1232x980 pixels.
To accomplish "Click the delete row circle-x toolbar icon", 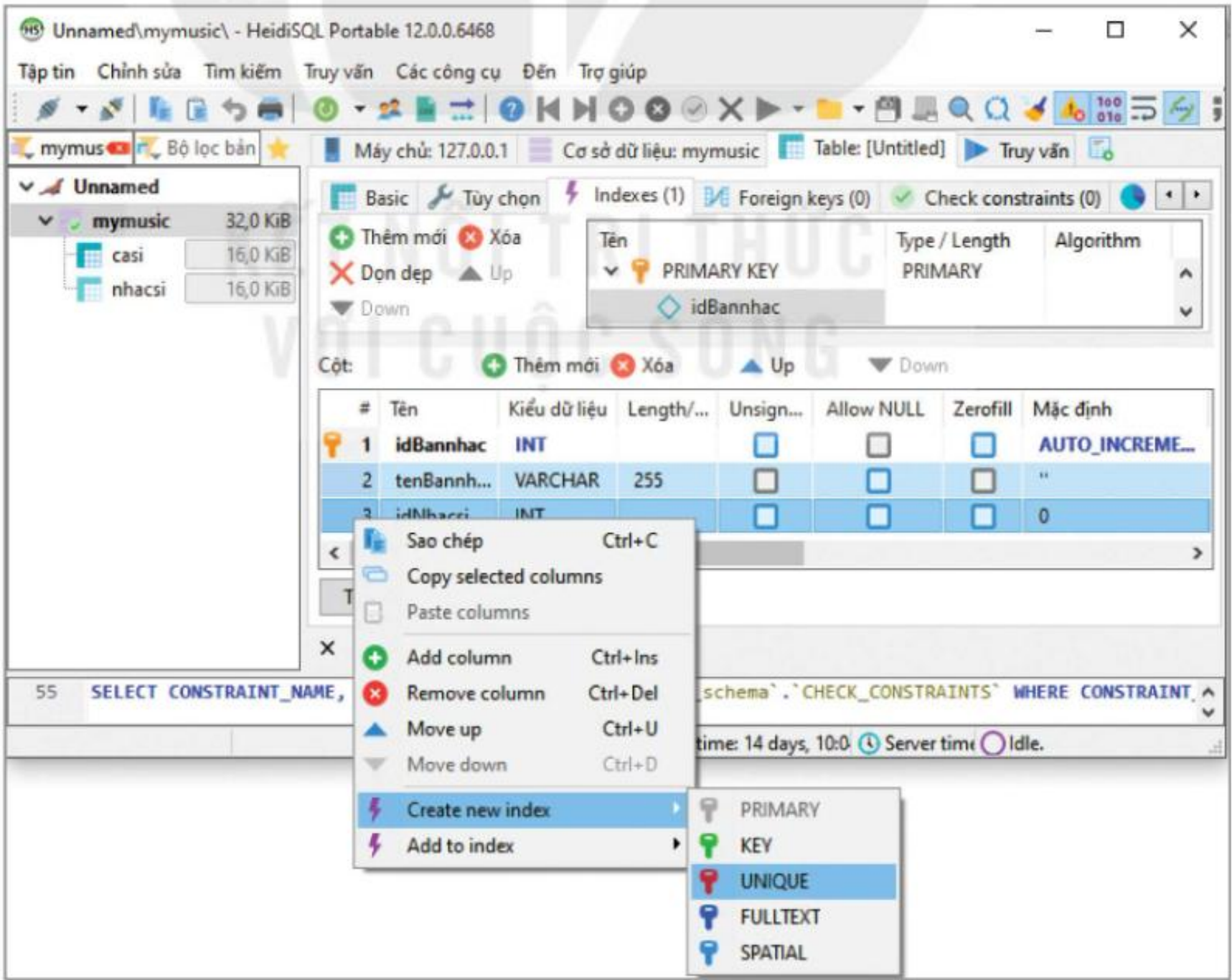I will [657, 109].
